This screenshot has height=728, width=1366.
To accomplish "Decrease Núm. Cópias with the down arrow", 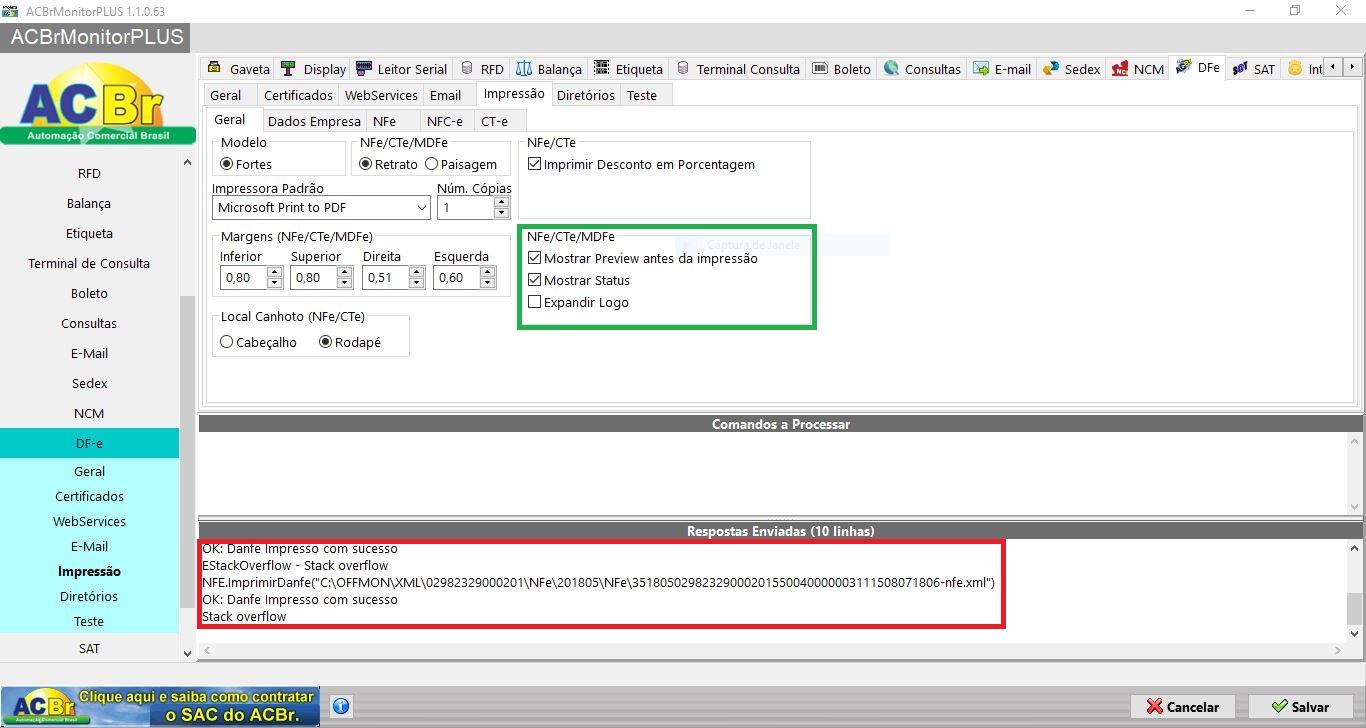I will (501, 213).
